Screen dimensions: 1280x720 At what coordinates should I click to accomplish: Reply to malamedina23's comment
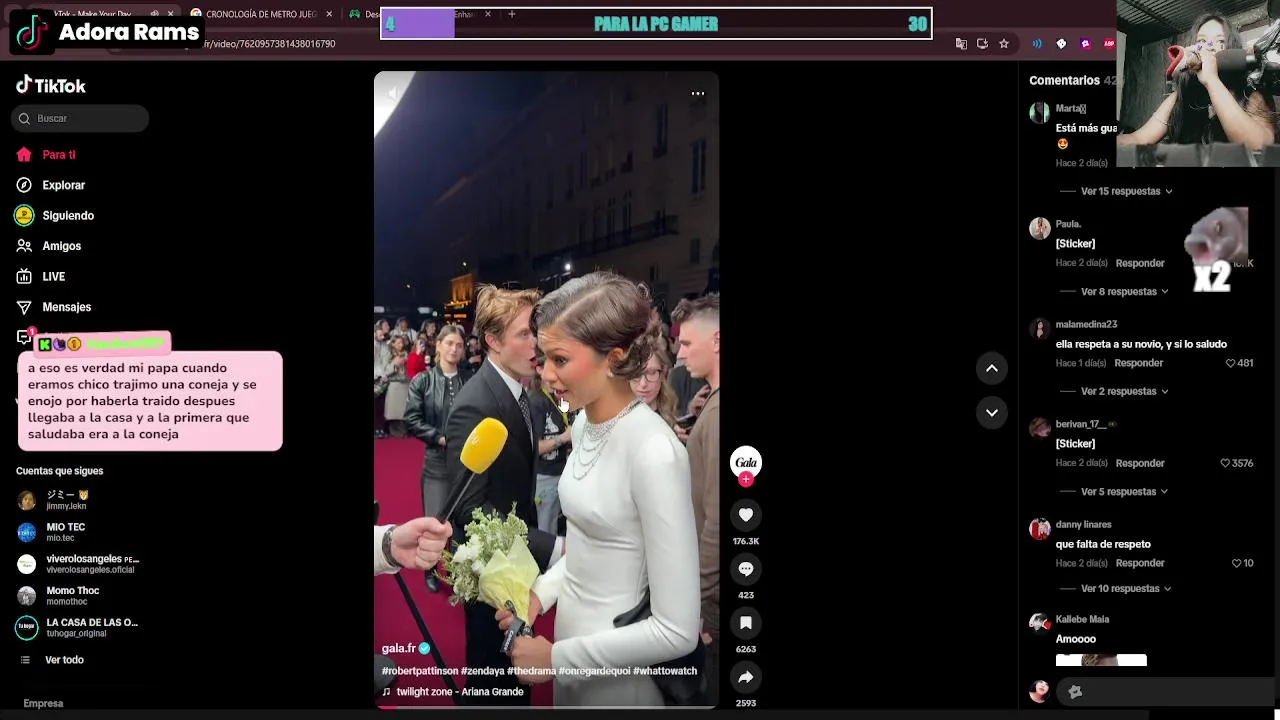click(x=1139, y=363)
